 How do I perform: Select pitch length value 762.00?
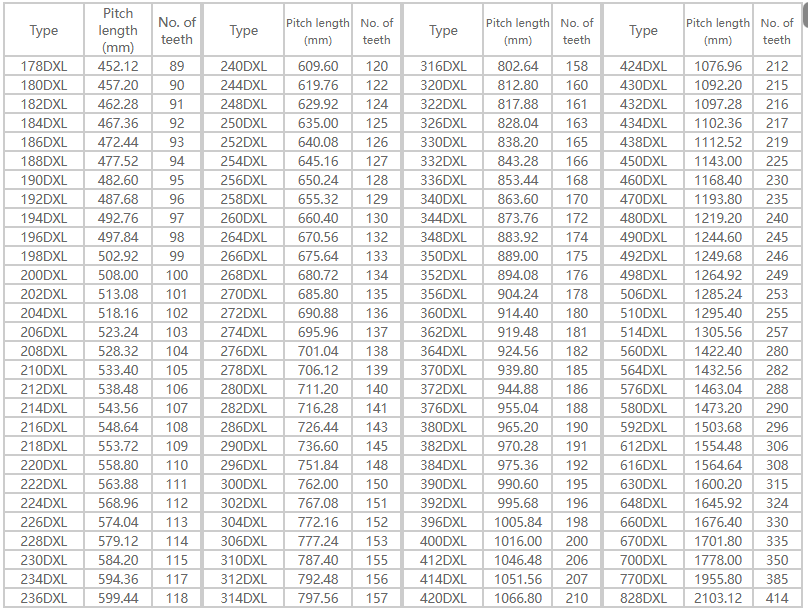(x=318, y=484)
